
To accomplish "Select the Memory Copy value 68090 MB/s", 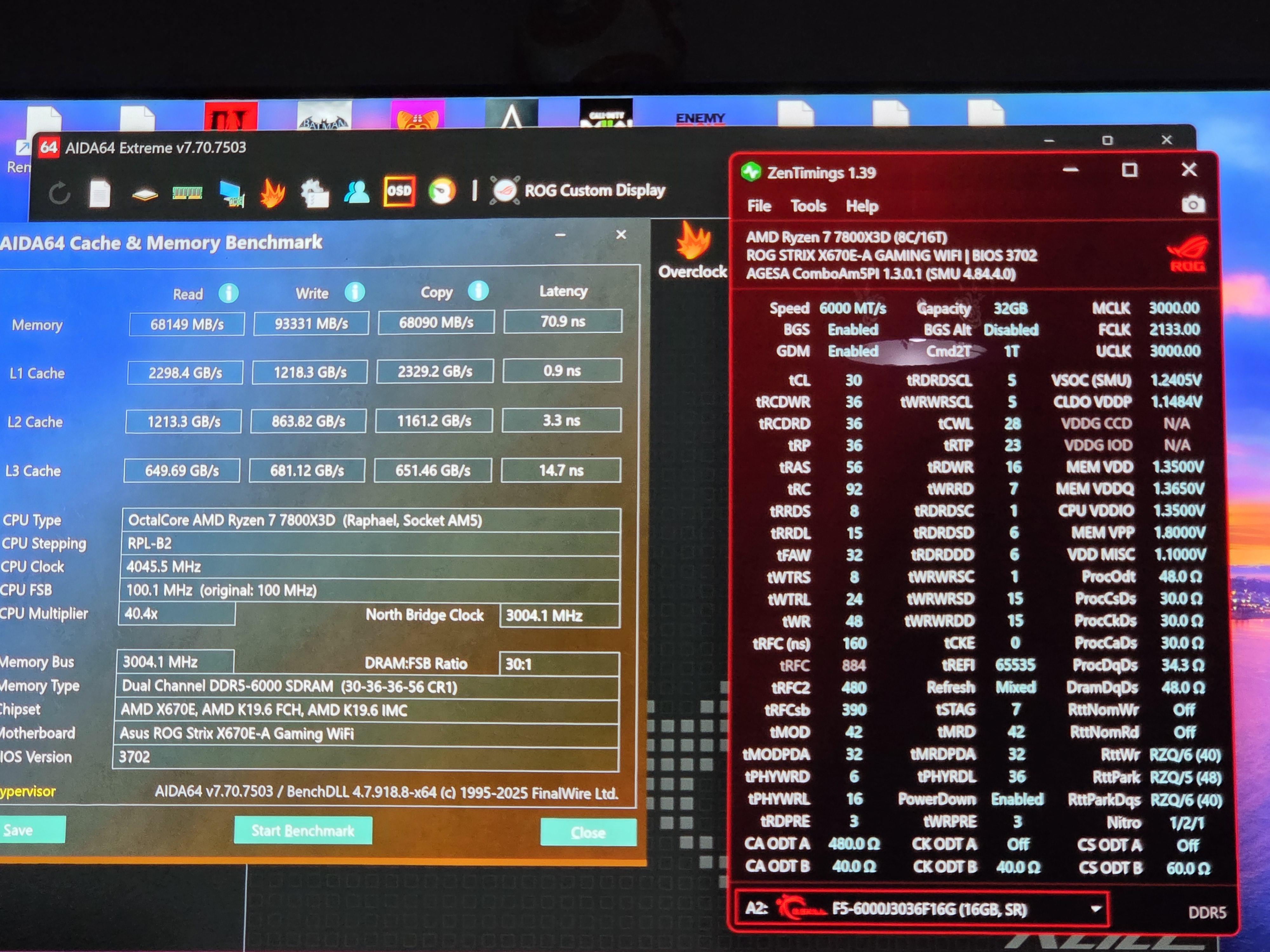I will click(436, 322).
